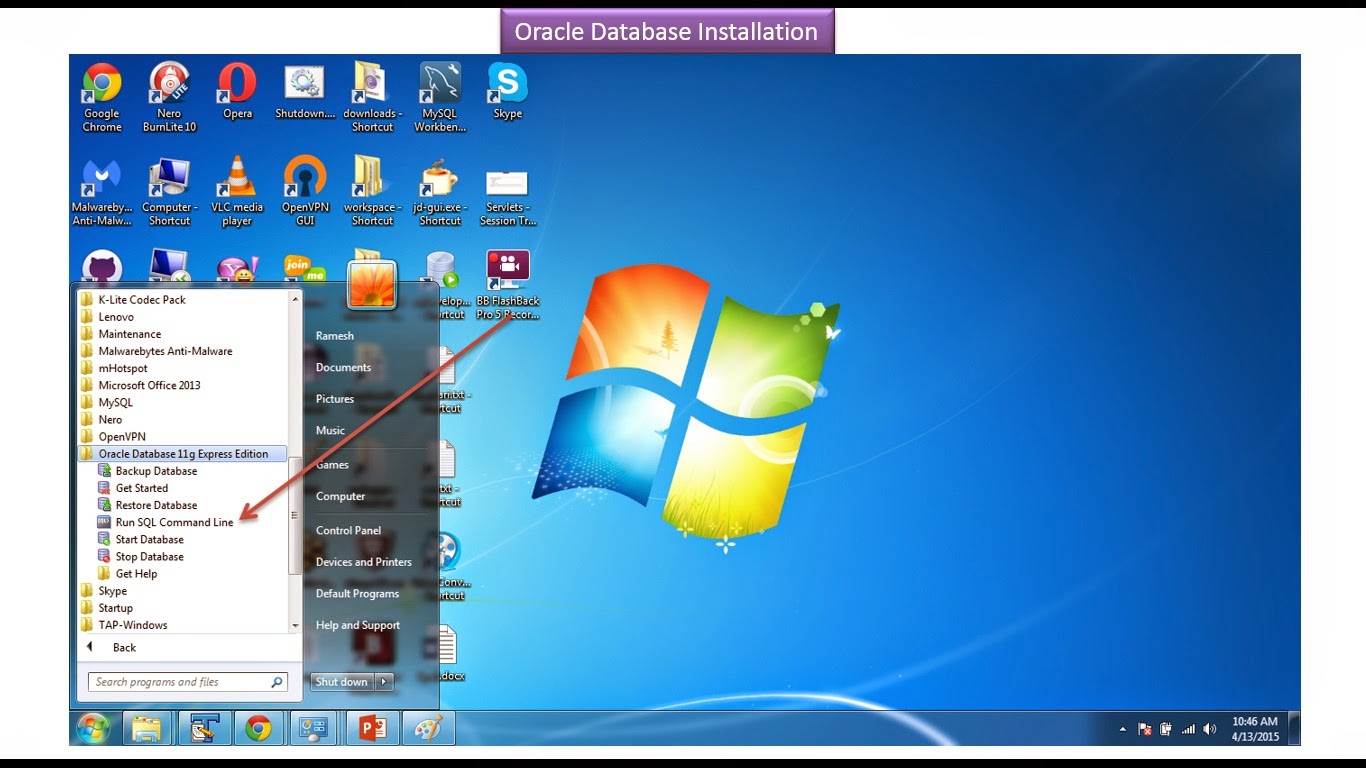Viewport: 1366px width, 768px height.
Task: Open the Control Panel taskbar button
Action: (x=315, y=728)
